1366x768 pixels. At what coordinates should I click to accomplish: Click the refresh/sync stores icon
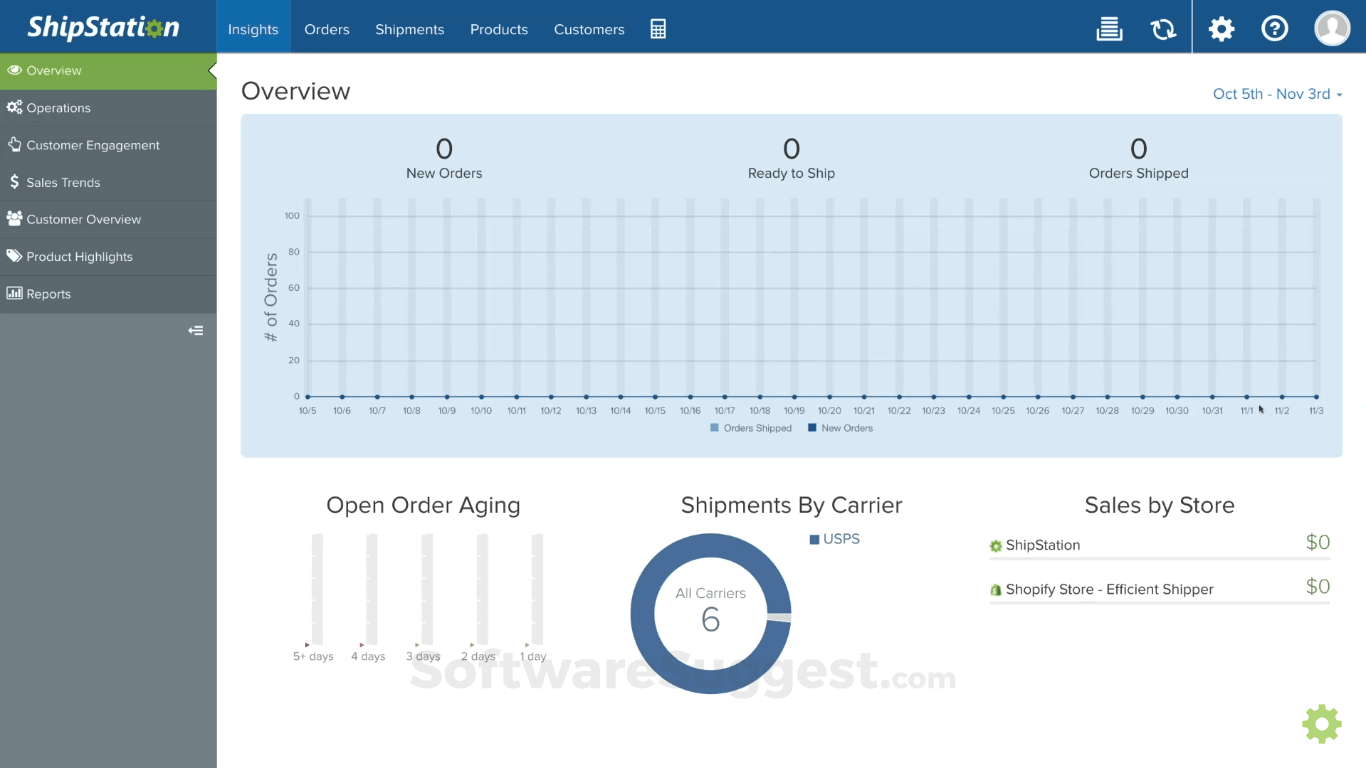[1163, 28]
